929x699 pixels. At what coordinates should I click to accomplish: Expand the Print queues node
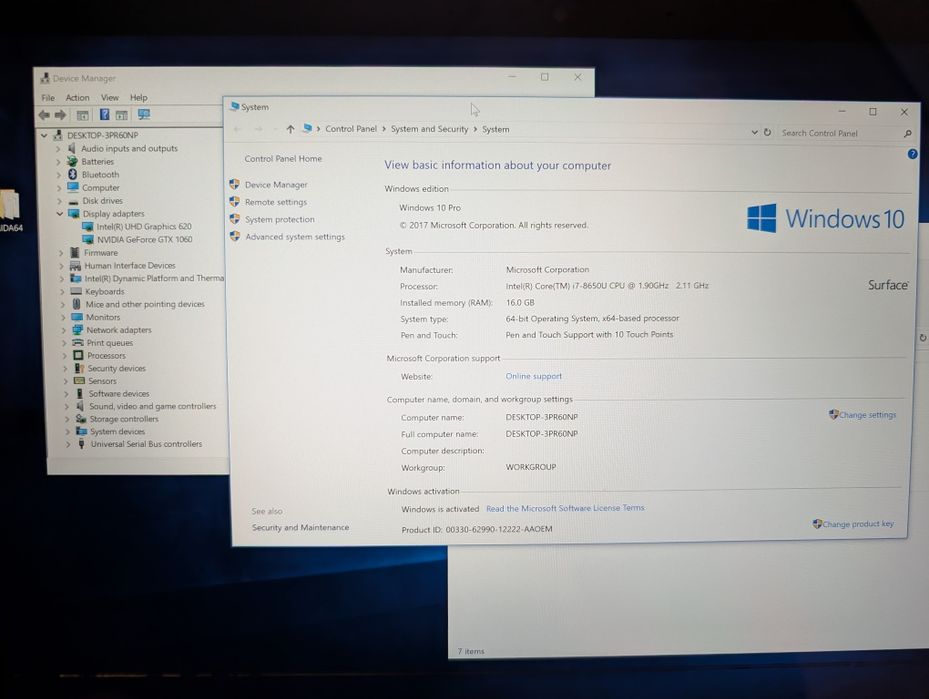point(64,342)
